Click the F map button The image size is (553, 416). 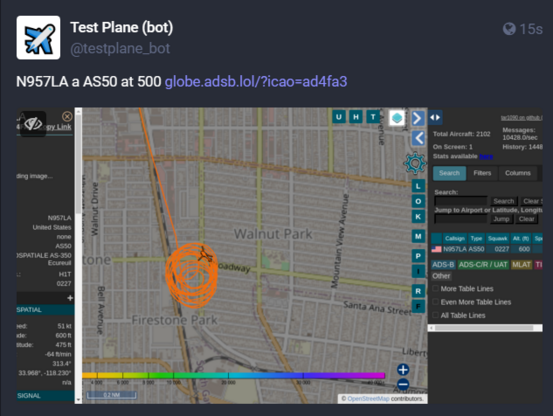click(x=418, y=306)
